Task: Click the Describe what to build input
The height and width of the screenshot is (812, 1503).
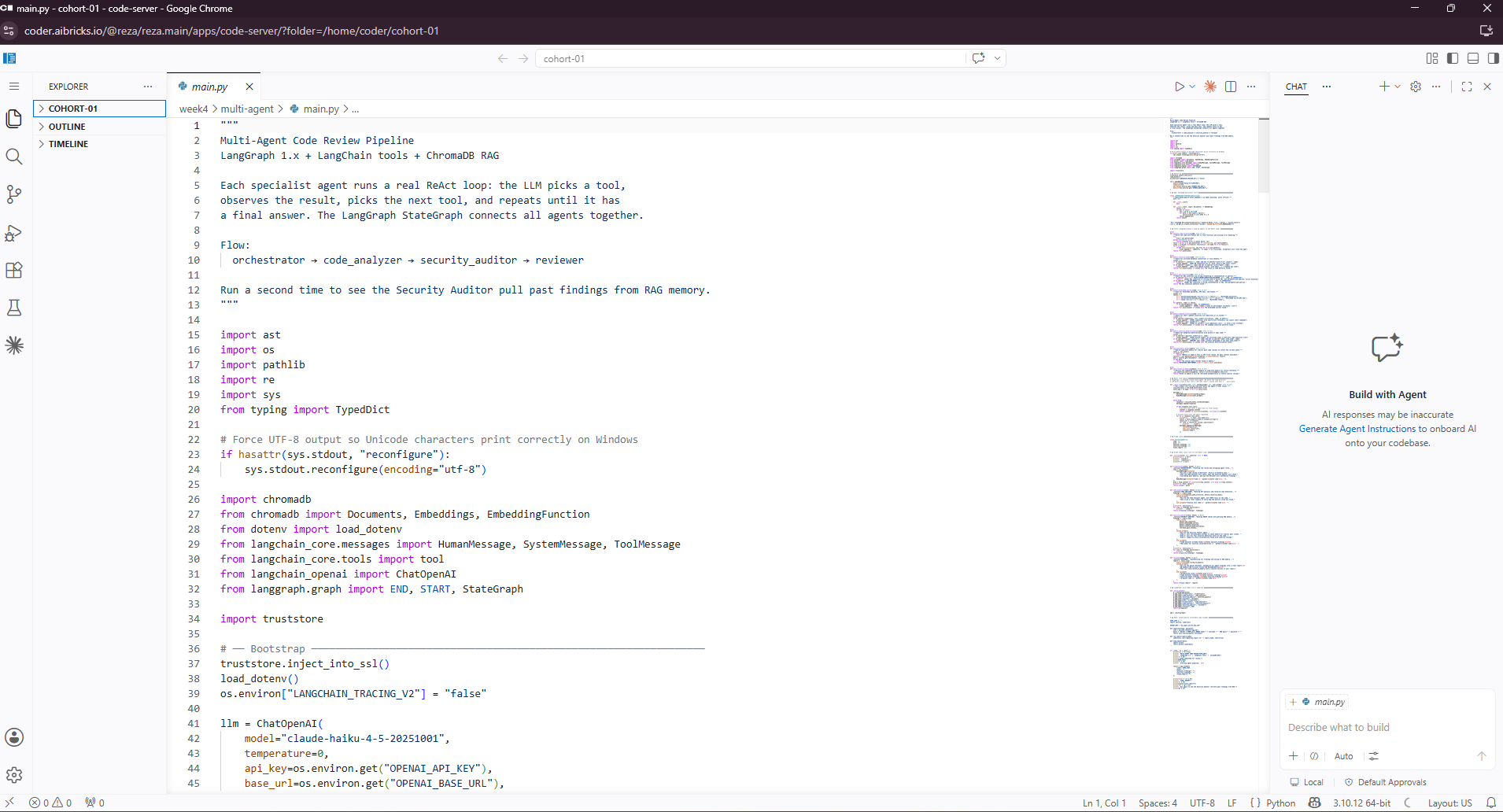Action: [1387, 728]
